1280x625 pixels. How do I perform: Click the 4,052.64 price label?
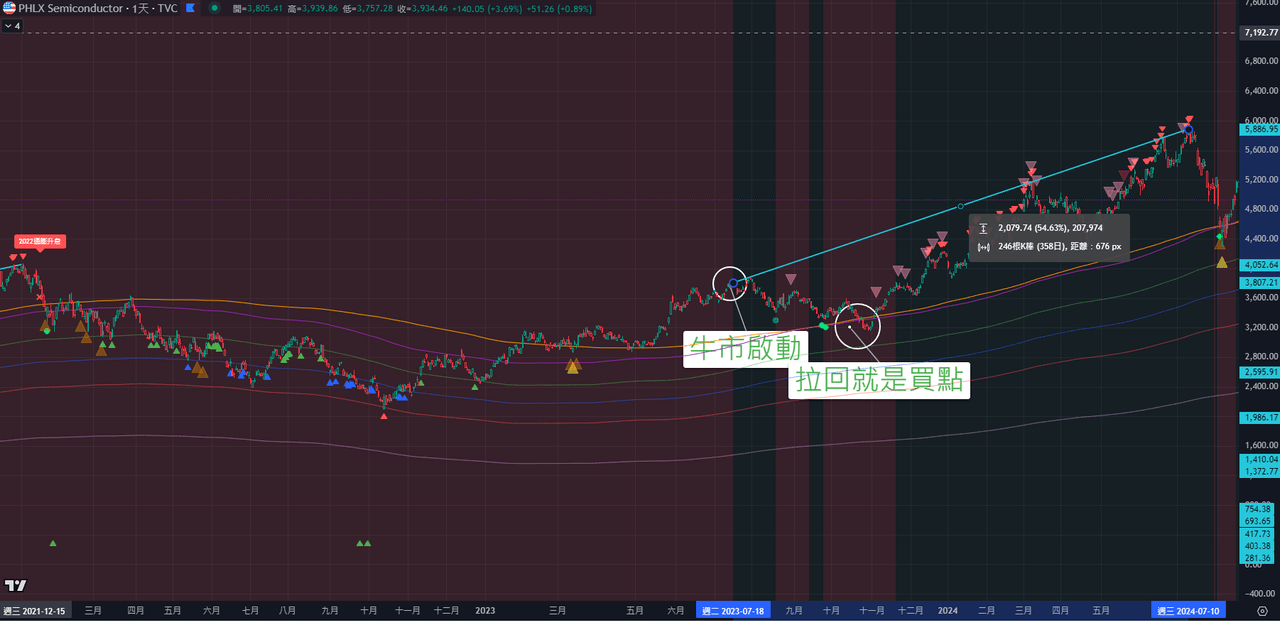click(x=1260, y=265)
